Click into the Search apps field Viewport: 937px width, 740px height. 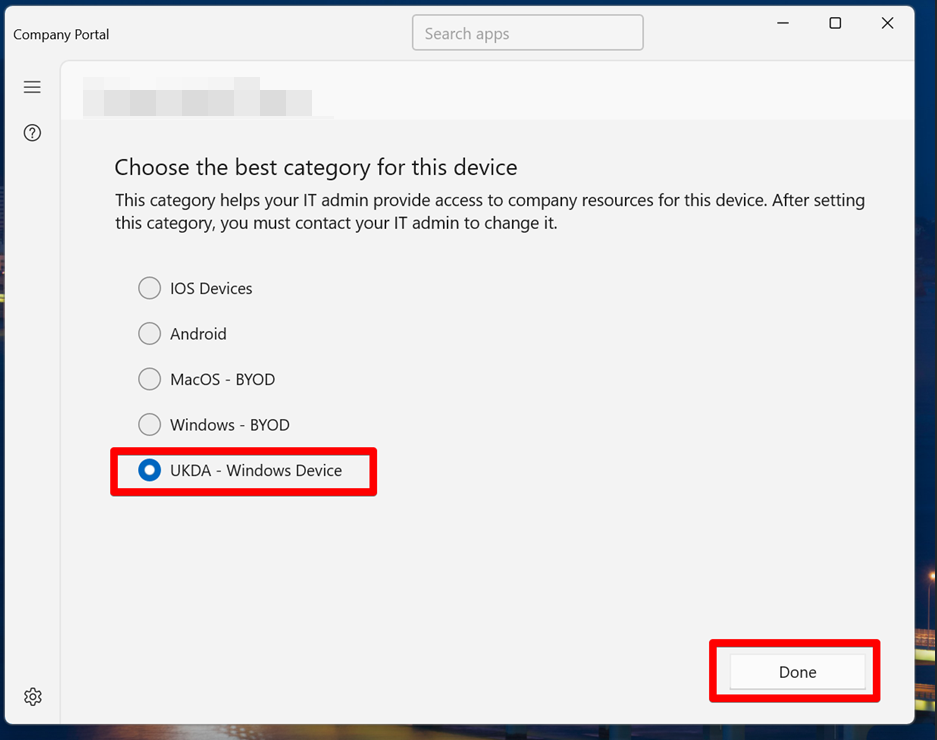pos(527,33)
